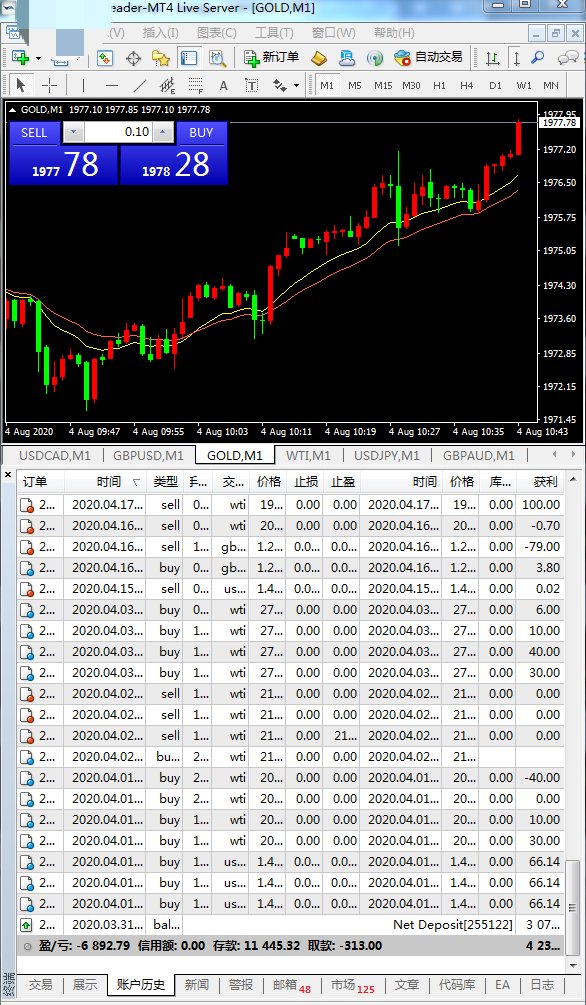Click the zoom-in magnifier icon
The height and width of the screenshot is (1005, 586).
tap(538, 58)
